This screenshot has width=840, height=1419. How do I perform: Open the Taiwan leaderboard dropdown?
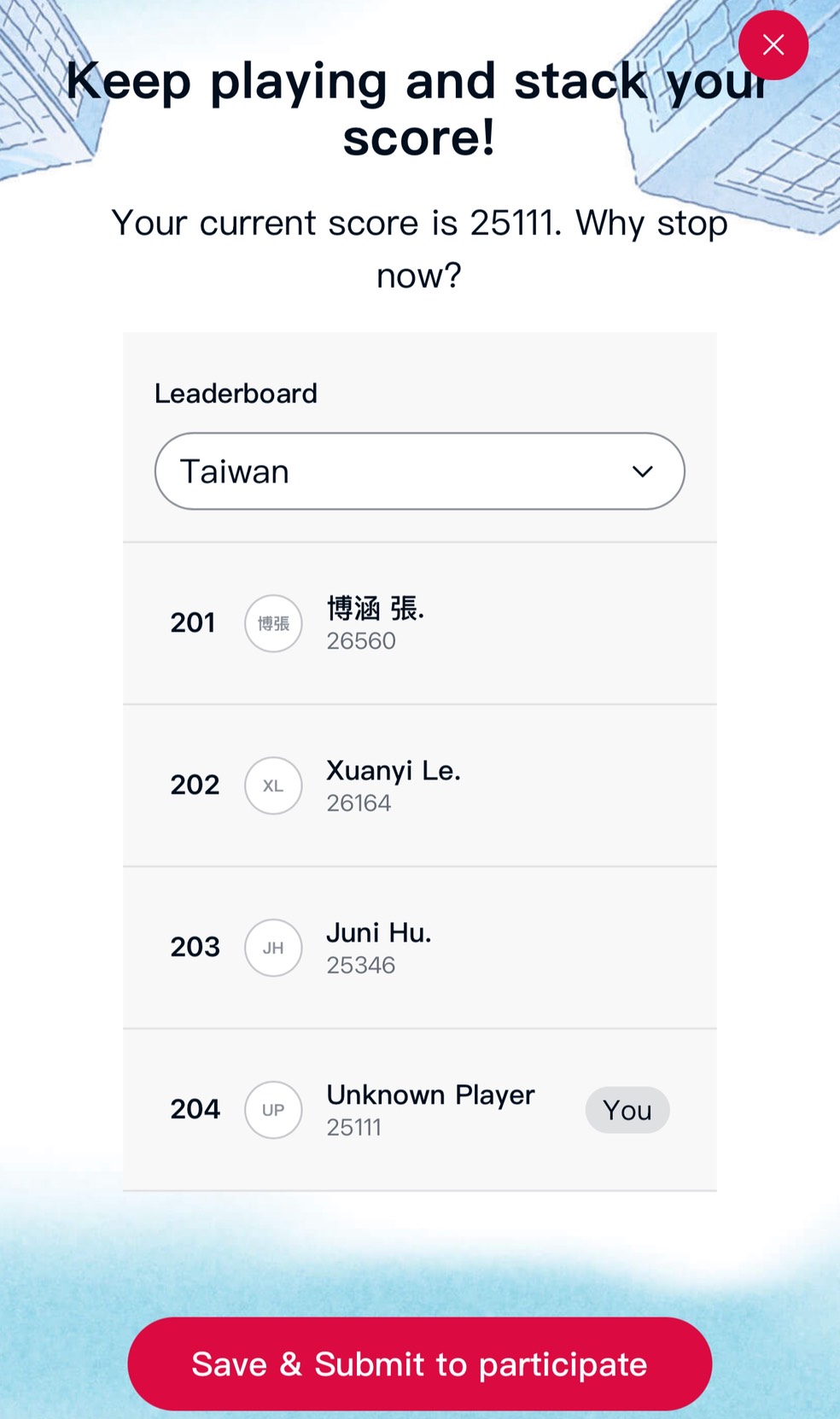coord(419,470)
